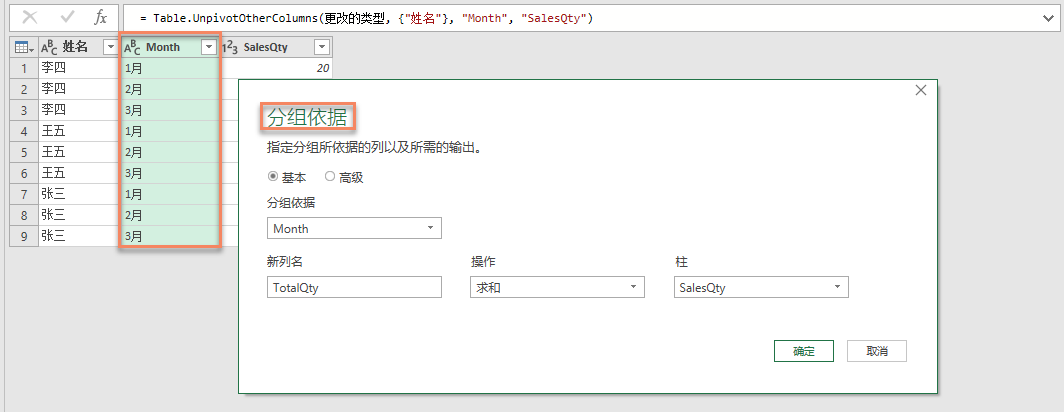Click the 王五 cell in row 6
Viewport: 1064px width, 412px height.
pyautogui.click(x=79, y=173)
